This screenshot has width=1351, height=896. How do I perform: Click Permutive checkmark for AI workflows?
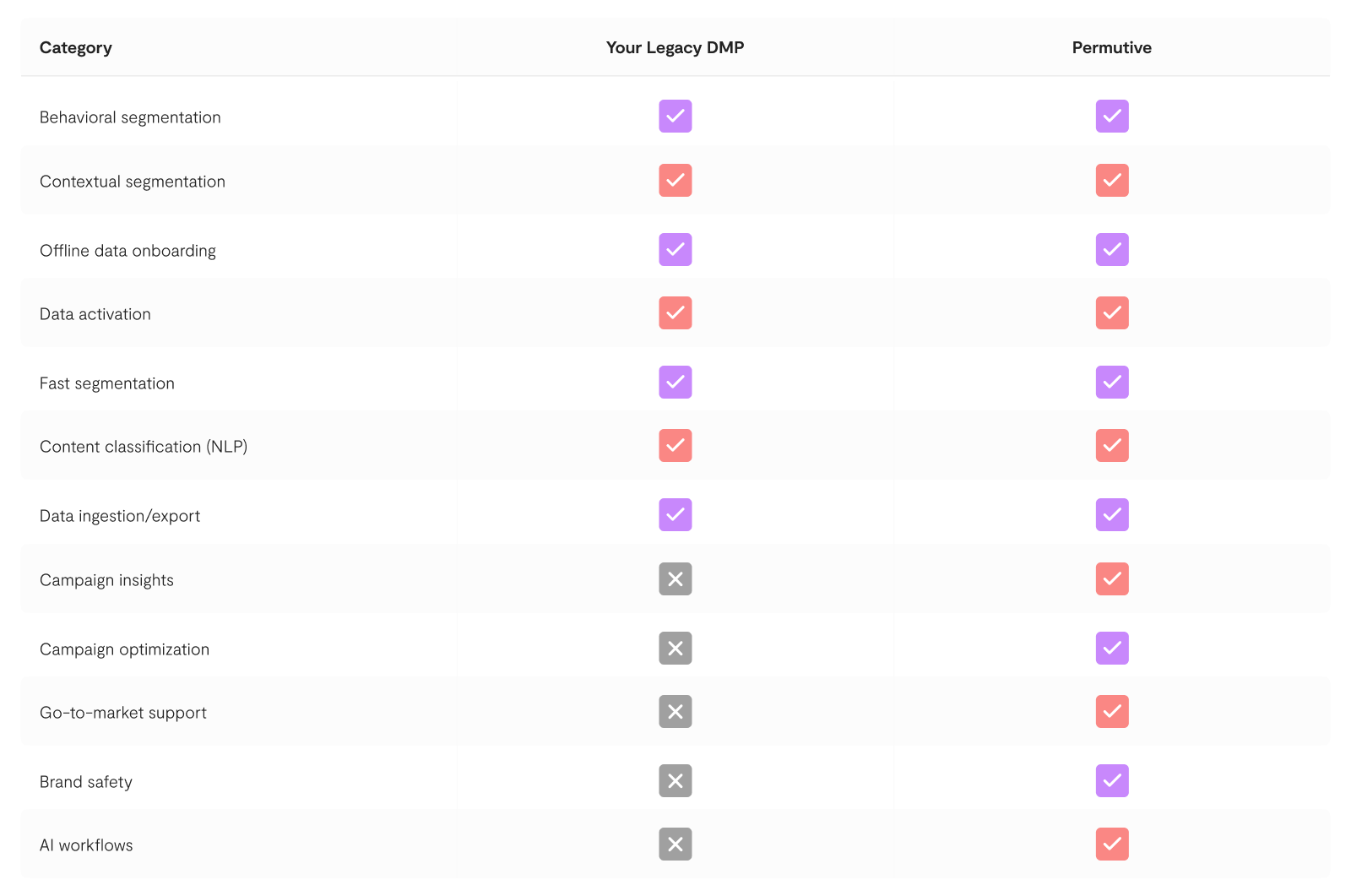pos(1112,844)
